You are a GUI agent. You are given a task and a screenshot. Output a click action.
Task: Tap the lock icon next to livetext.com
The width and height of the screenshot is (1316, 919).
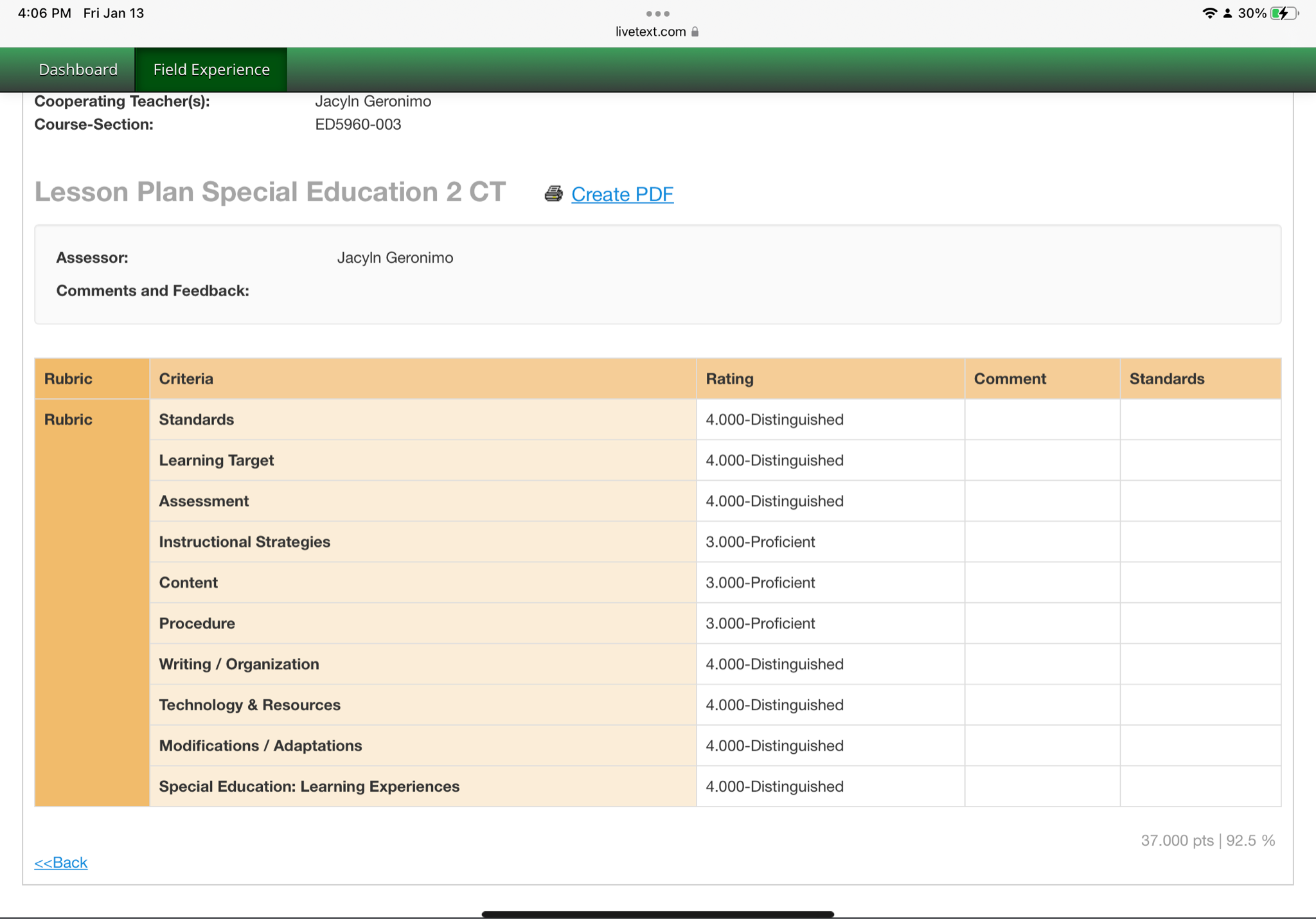(695, 31)
